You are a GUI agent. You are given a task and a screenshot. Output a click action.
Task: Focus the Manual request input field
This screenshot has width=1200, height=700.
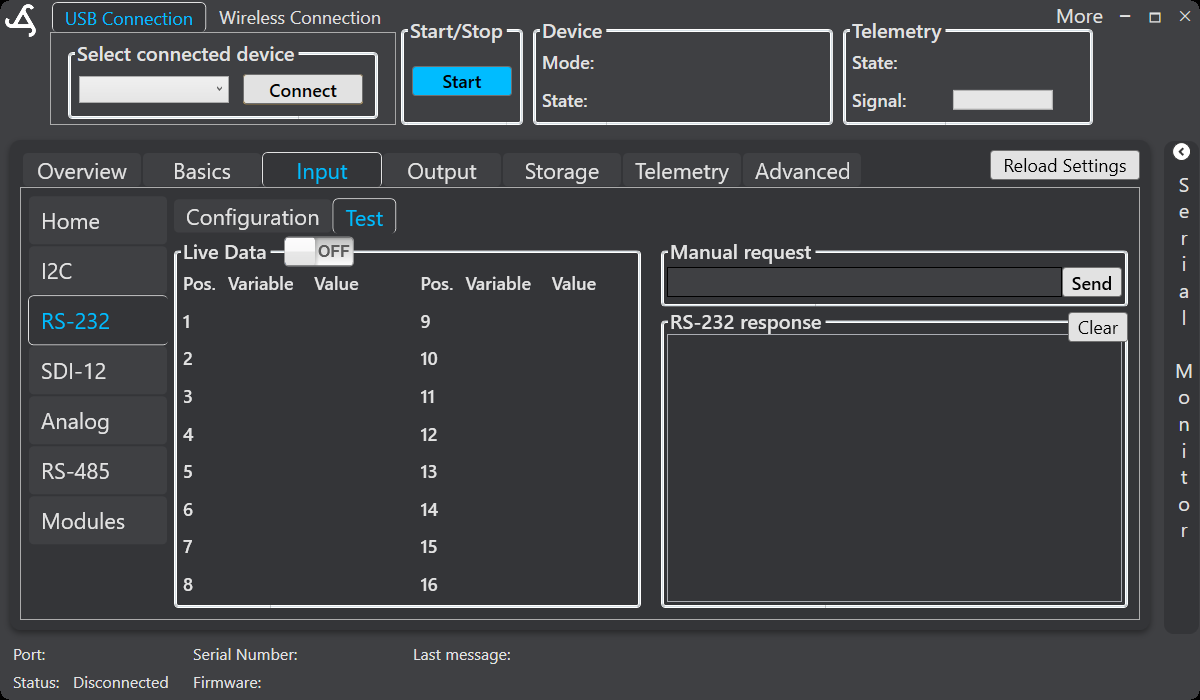pos(864,283)
